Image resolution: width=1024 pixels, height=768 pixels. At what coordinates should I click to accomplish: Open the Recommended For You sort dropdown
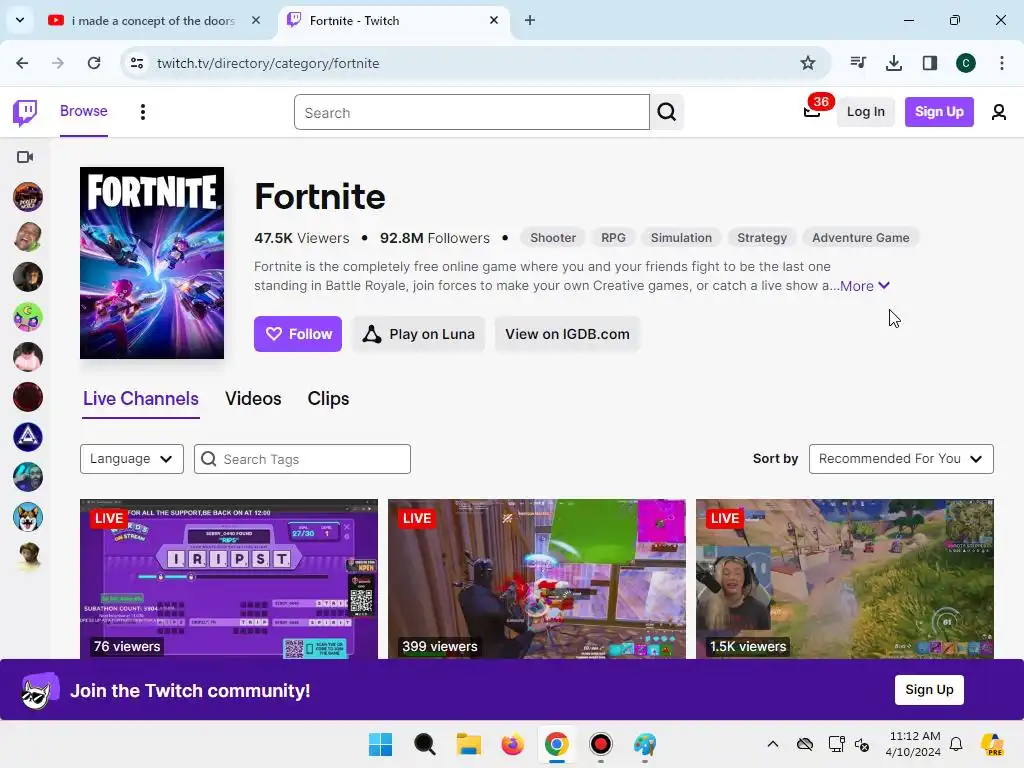pos(901,459)
